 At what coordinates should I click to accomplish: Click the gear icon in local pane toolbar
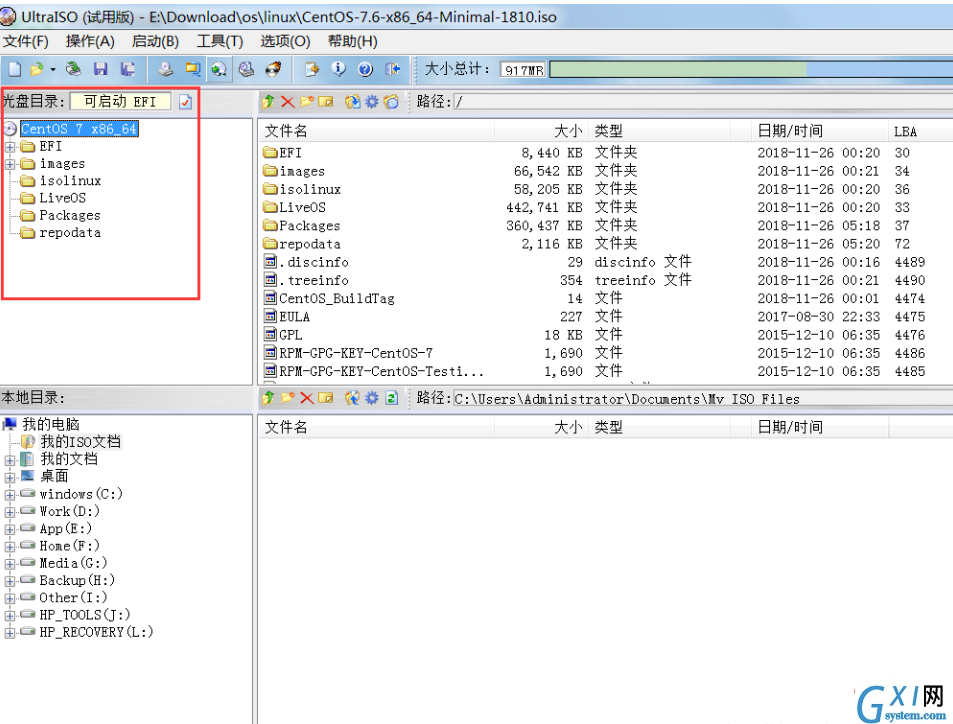point(371,398)
